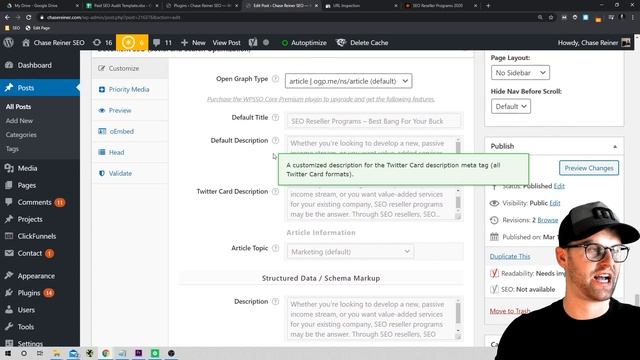Select Add New post submenu item

point(19,121)
